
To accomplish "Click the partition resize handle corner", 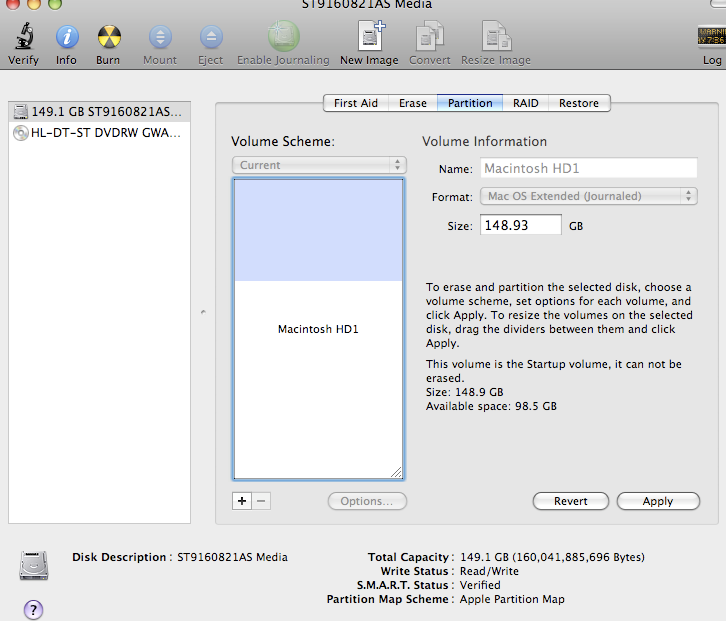I will [396, 472].
